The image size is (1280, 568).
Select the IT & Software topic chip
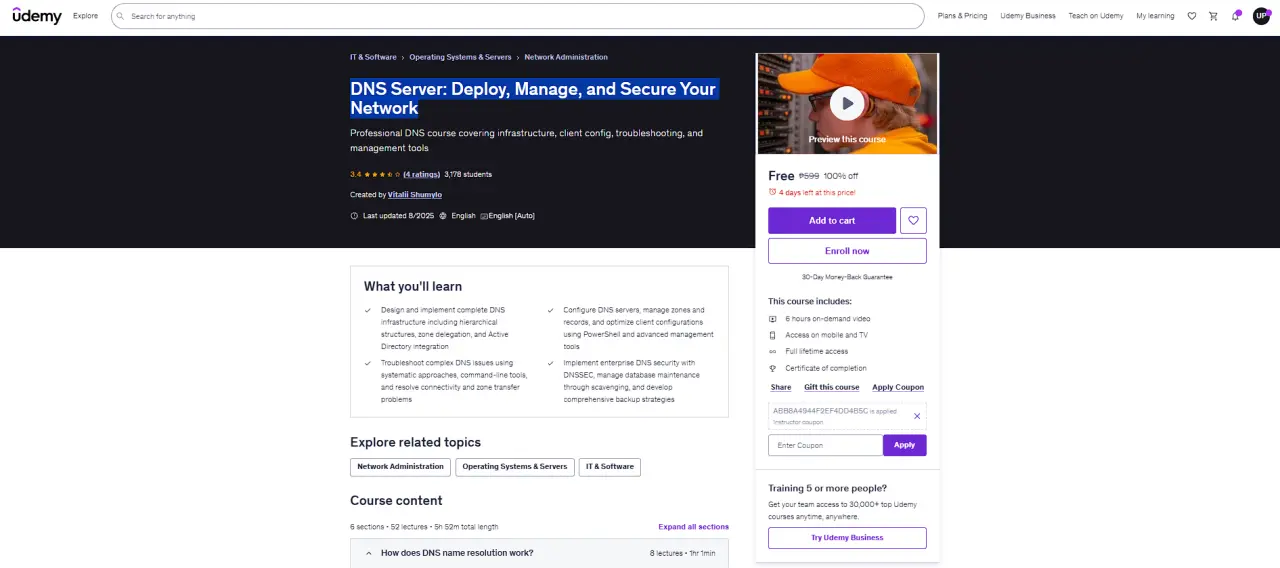[610, 467]
